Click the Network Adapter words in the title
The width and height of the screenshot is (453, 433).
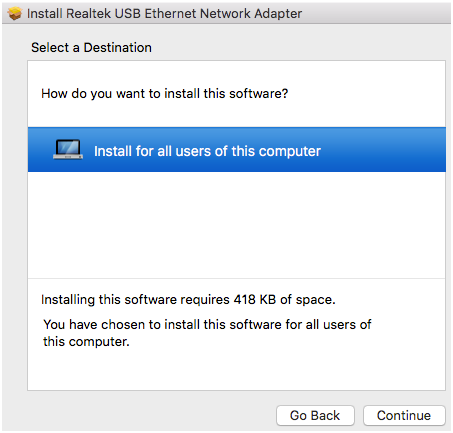click(x=251, y=14)
